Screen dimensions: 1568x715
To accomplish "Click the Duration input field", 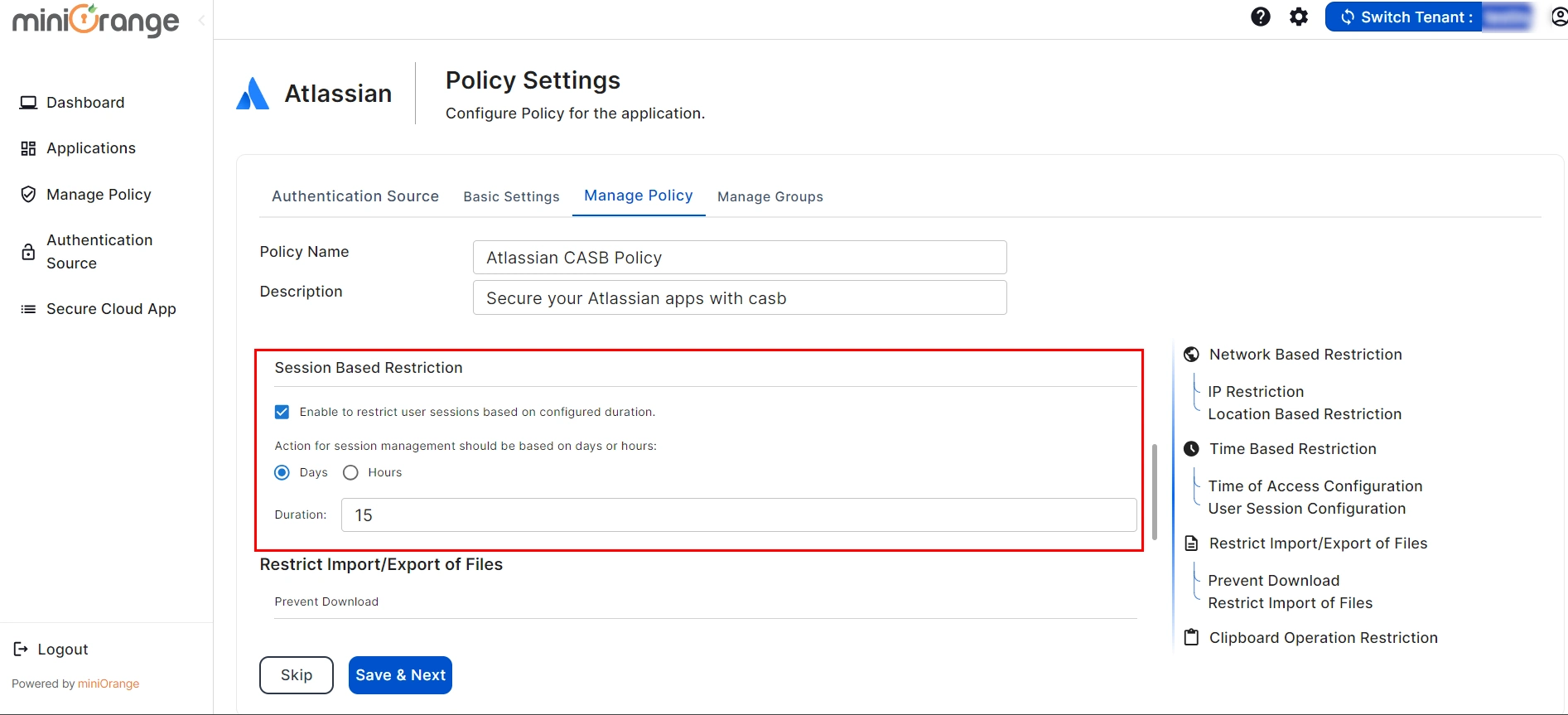I will click(739, 515).
